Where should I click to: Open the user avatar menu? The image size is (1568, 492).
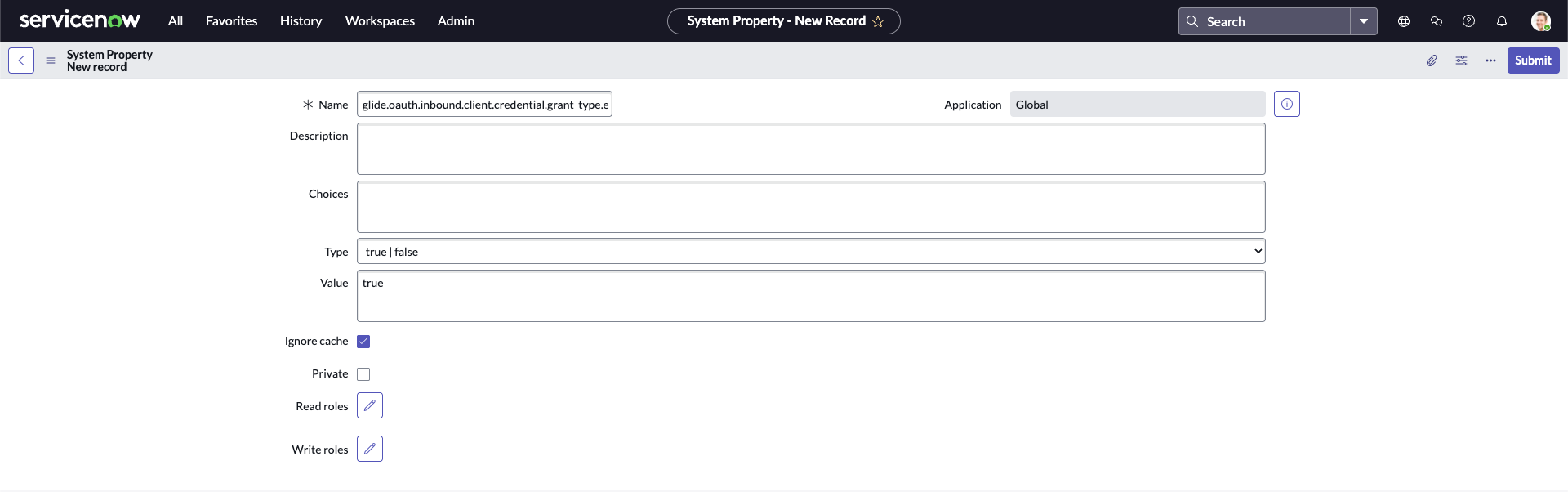click(x=1541, y=21)
